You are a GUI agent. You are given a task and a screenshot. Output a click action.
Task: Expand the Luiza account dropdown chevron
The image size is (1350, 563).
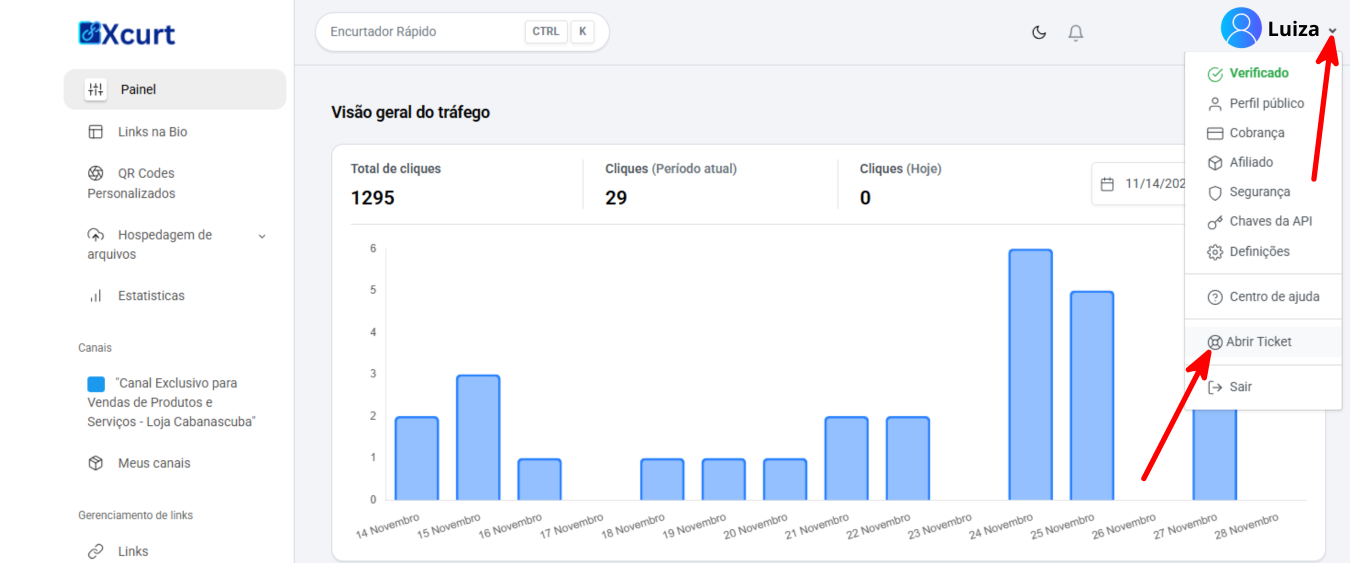(x=1332, y=32)
